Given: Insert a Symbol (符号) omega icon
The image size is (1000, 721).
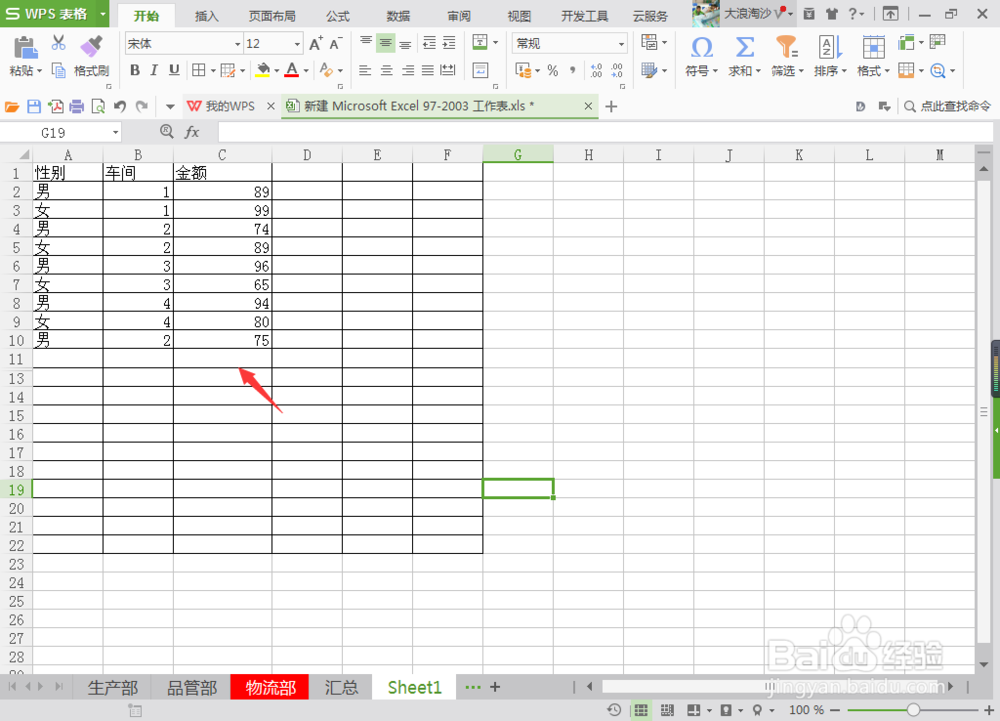Looking at the screenshot, I should click(702, 47).
